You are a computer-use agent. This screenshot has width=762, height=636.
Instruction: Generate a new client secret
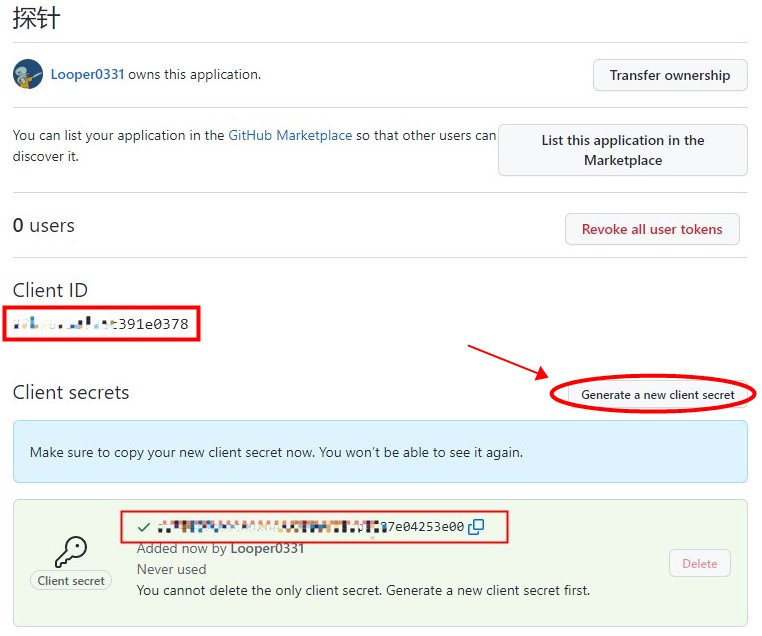point(657,395)
